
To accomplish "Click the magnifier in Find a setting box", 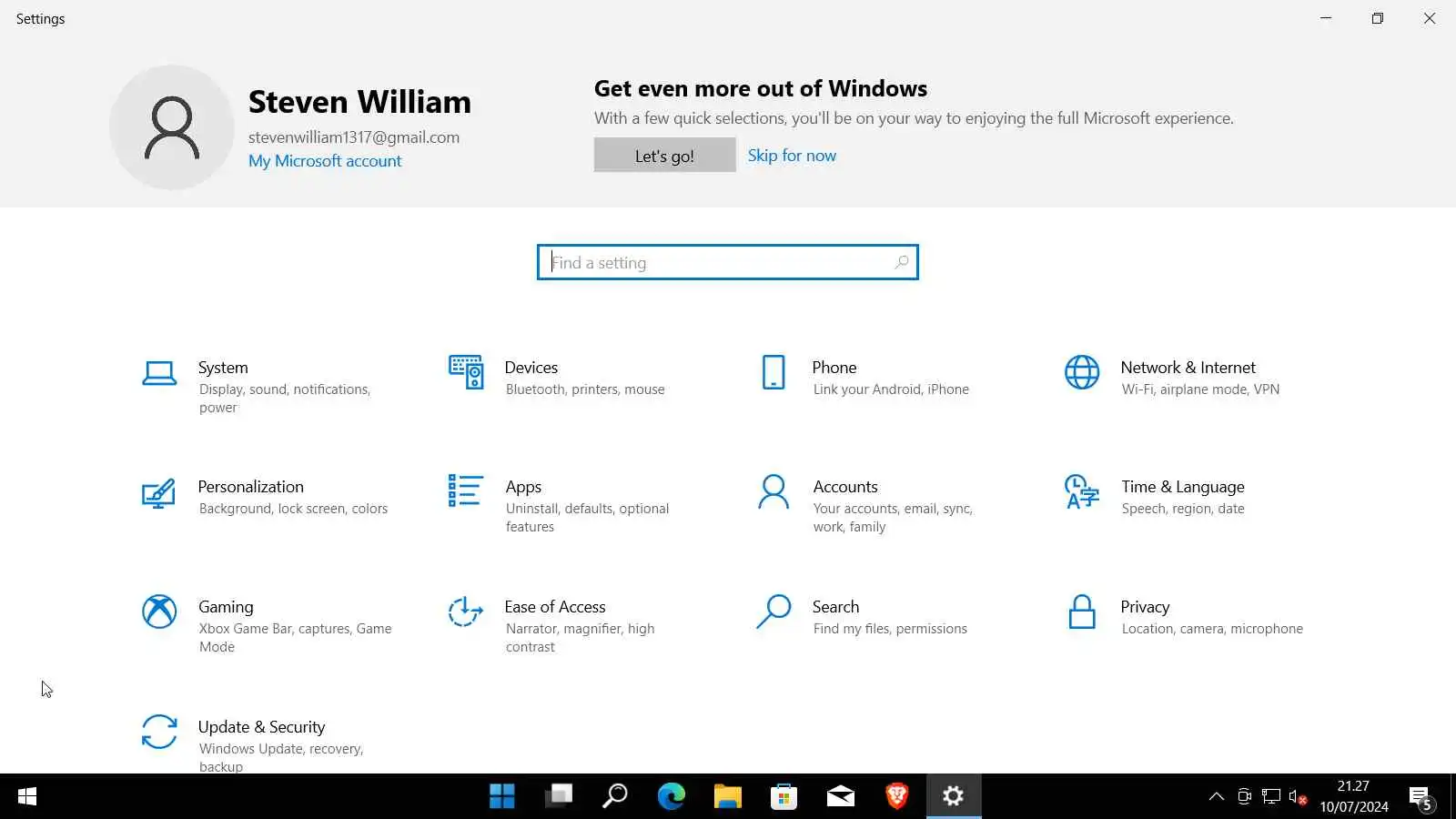I will point(902,262).
